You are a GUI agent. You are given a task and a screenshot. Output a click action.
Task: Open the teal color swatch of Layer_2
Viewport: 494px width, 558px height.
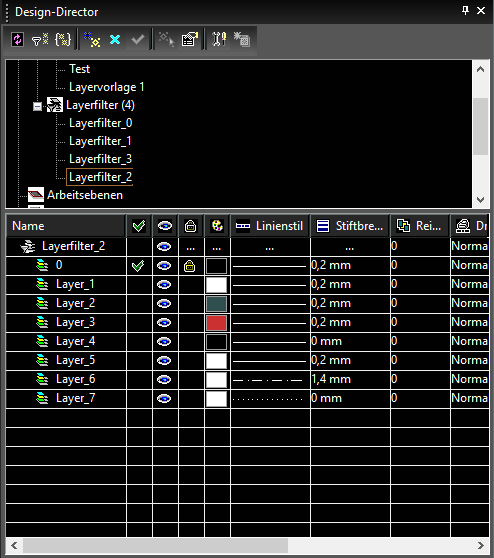[x=216, y=304]
